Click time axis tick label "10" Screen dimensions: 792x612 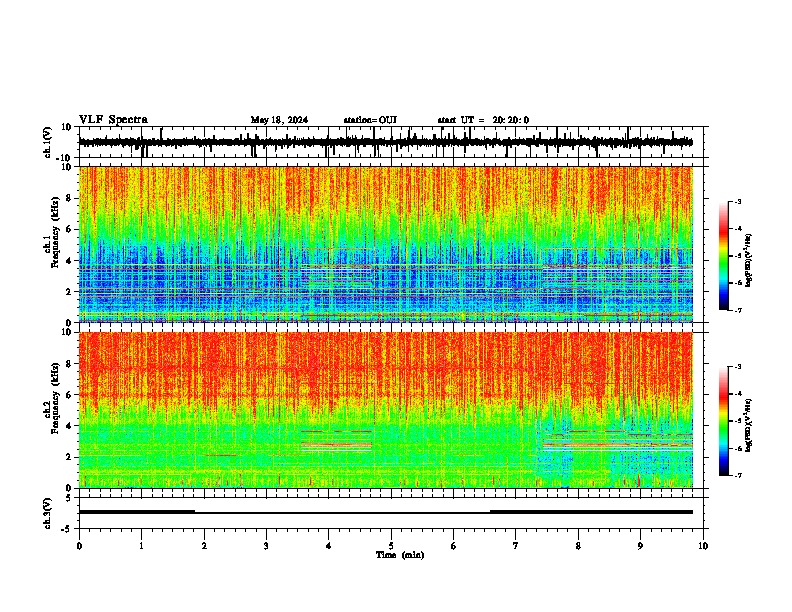703,546
